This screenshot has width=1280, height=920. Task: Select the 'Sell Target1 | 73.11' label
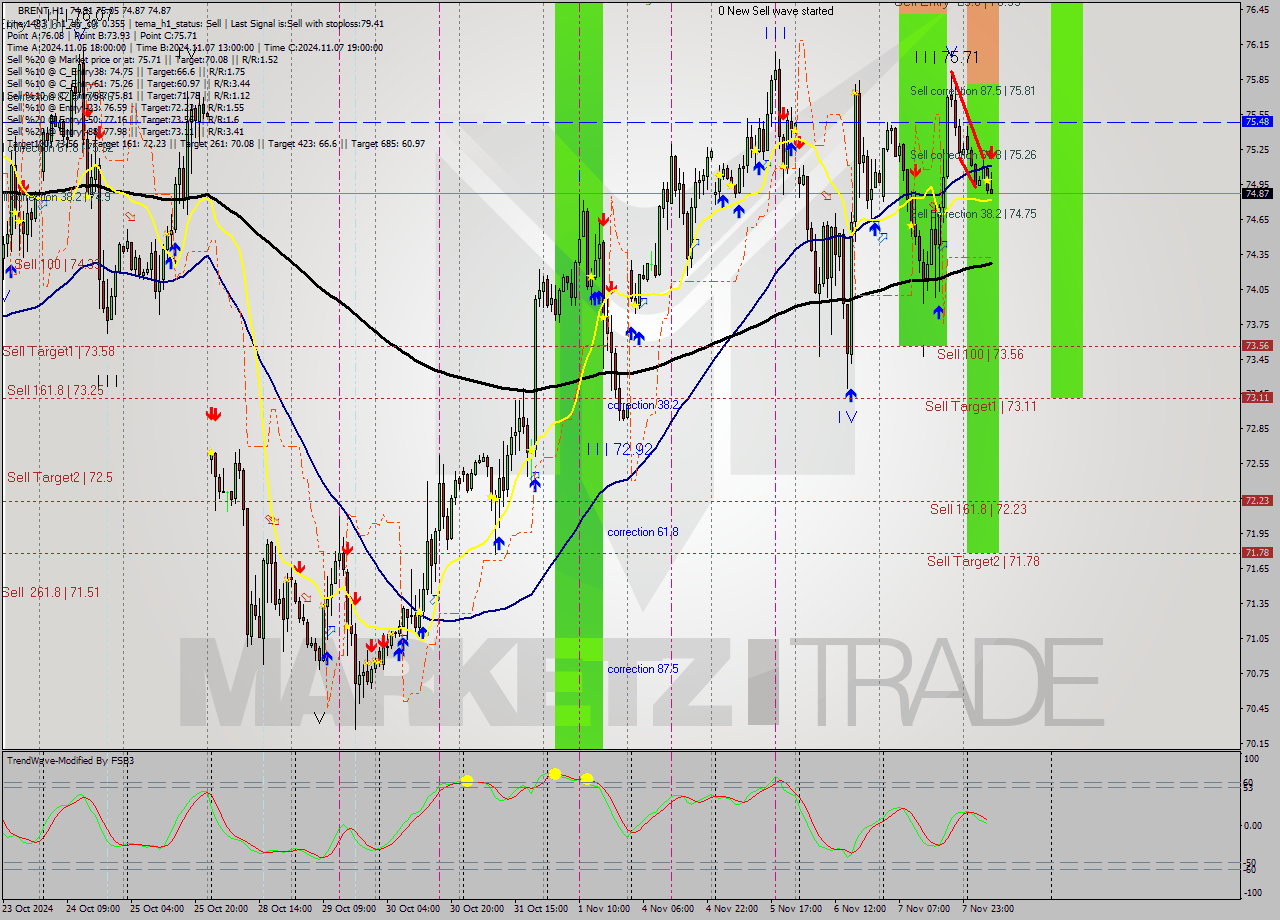(980, 406)
